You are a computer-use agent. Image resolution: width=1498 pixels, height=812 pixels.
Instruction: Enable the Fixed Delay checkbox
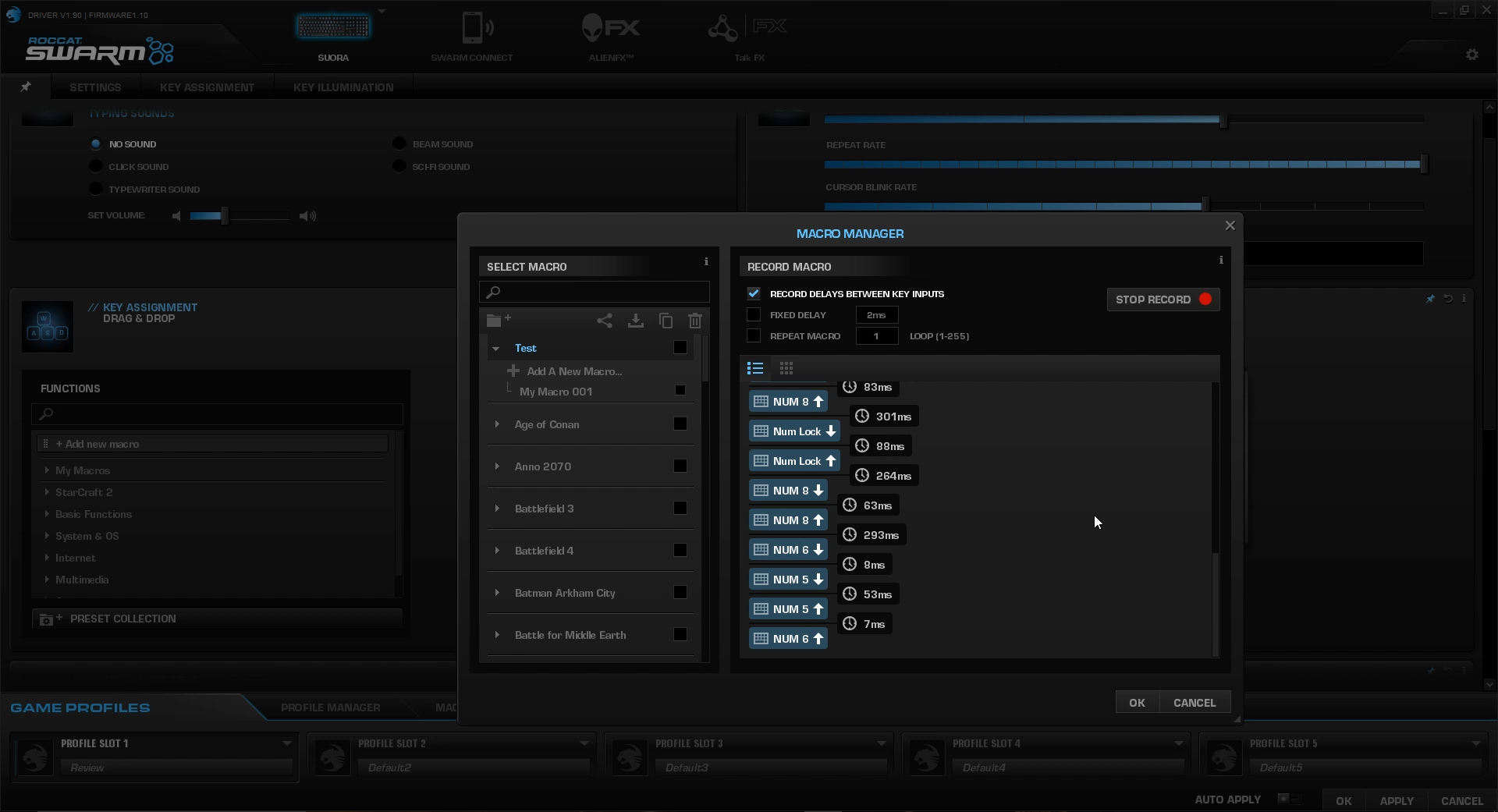754,314
